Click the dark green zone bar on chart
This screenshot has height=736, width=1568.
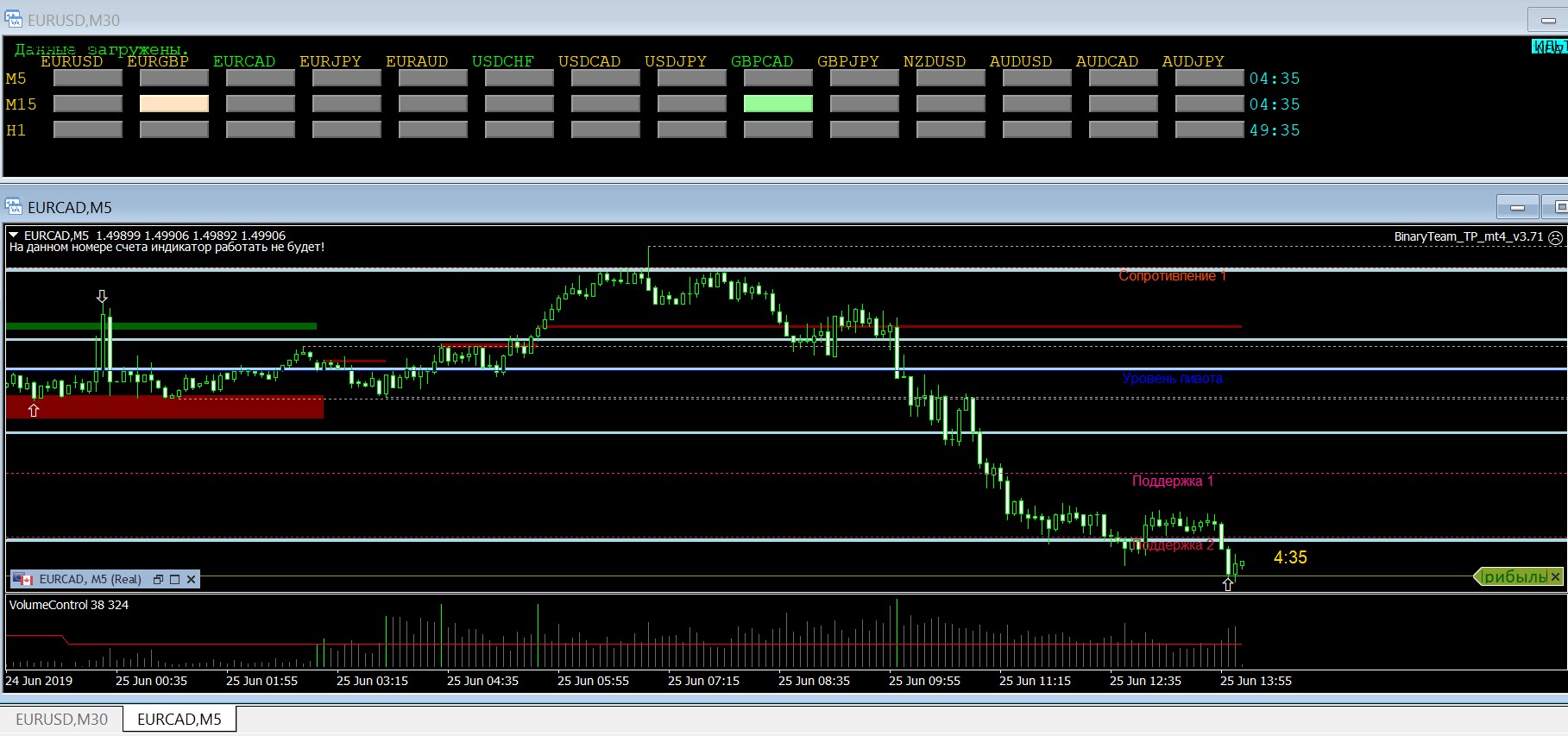click(x=161, y=326)
